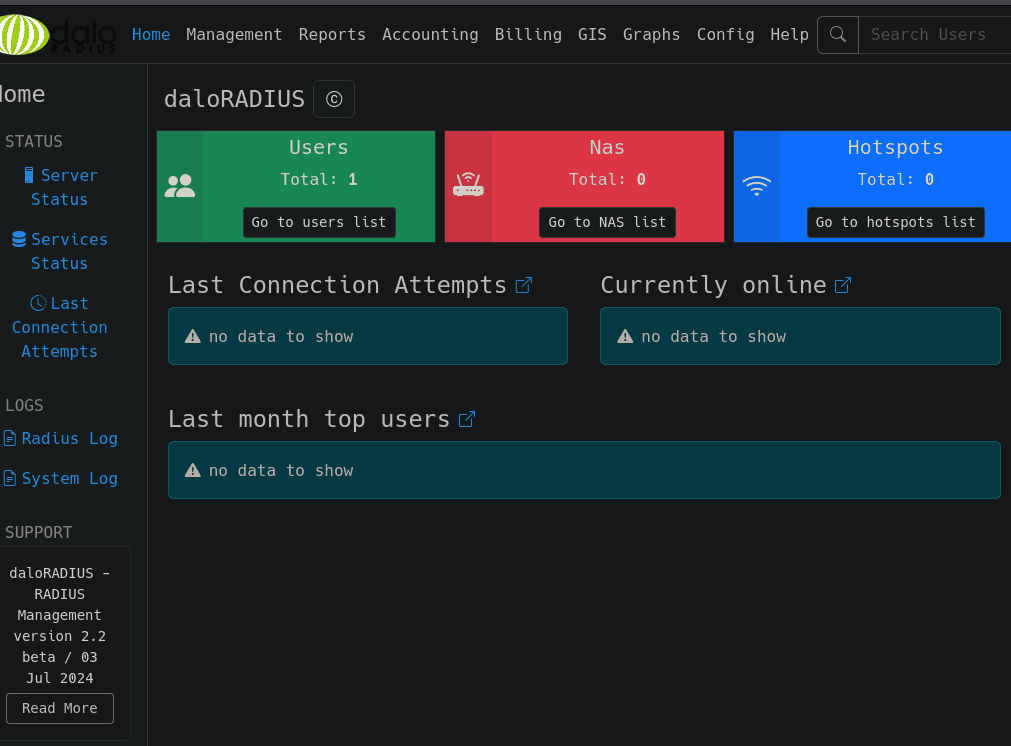
Task: Open Services Status sidebar link
Action: (60, 251)
